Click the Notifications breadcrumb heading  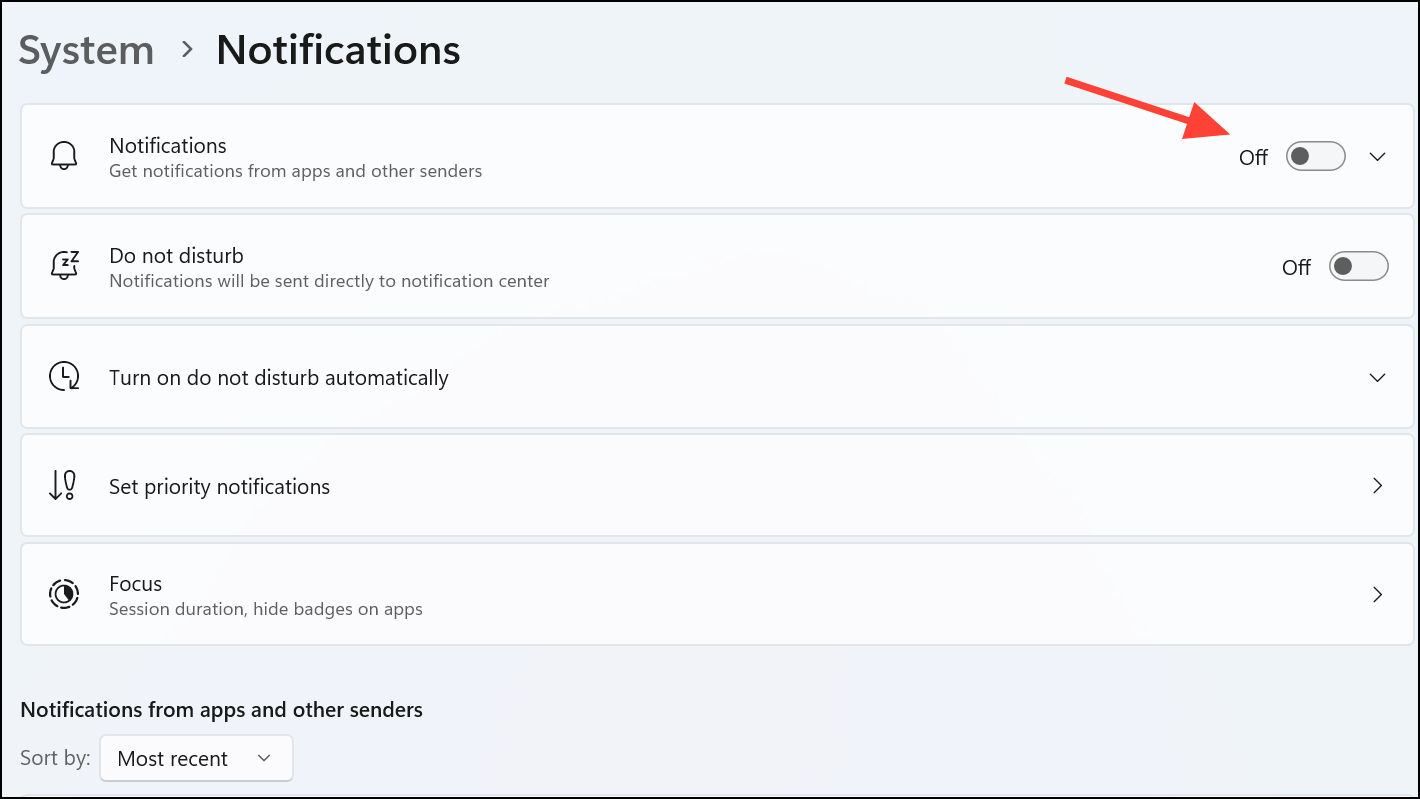tap(337, 50)
